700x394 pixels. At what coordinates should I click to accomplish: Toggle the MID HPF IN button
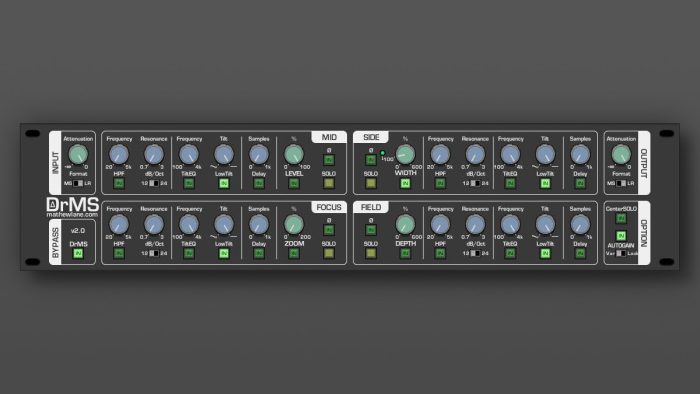coord(119,183)
